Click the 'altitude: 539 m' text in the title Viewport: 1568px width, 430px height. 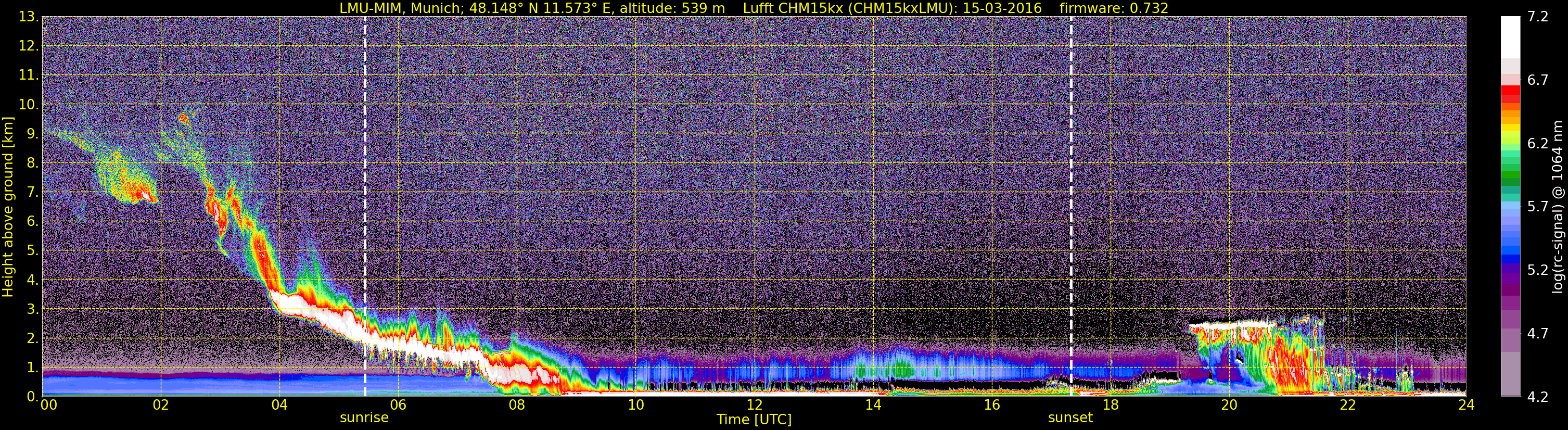coord(672,8)
